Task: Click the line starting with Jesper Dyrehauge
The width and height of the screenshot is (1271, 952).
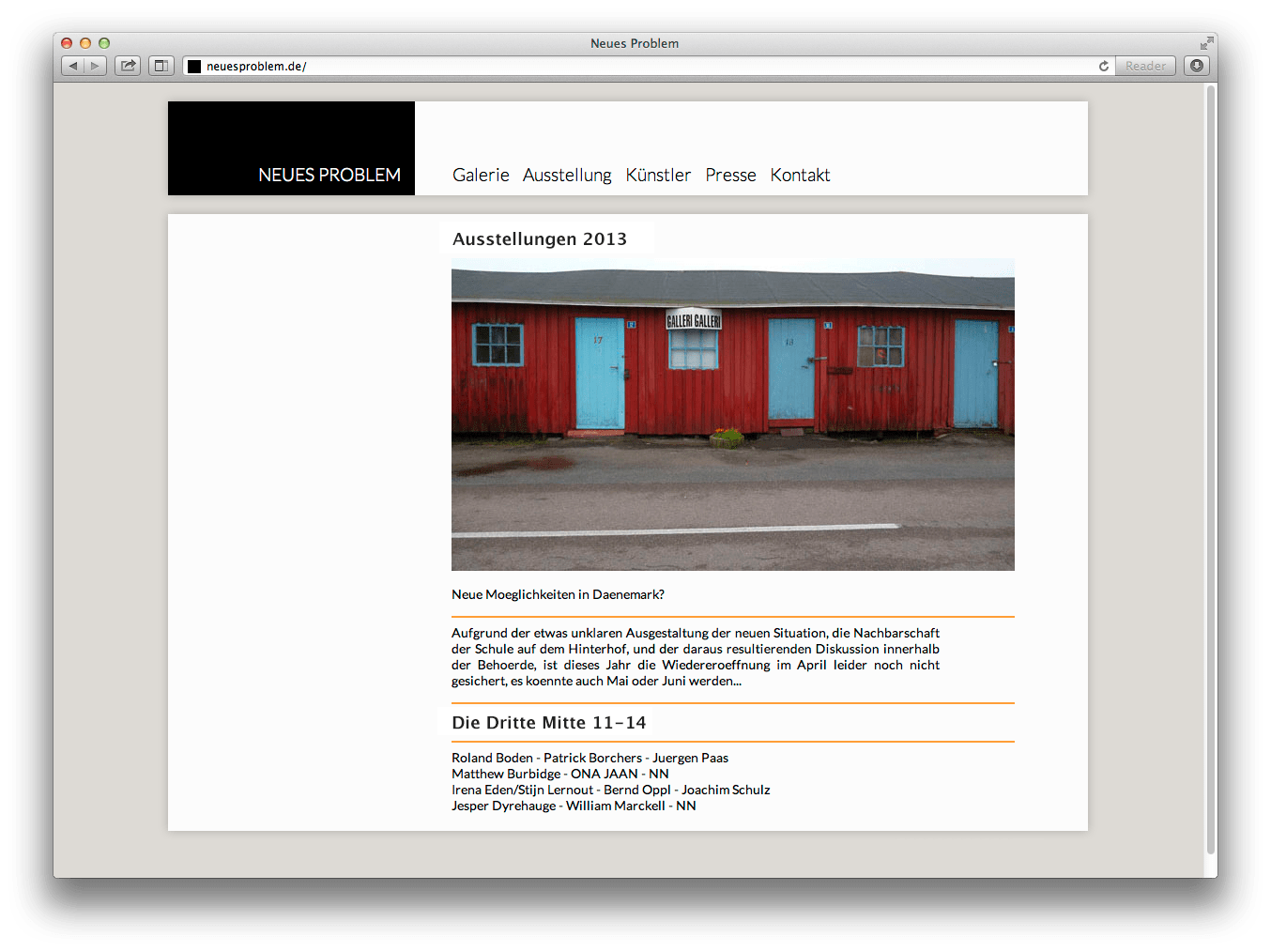Action: point(574,806)
